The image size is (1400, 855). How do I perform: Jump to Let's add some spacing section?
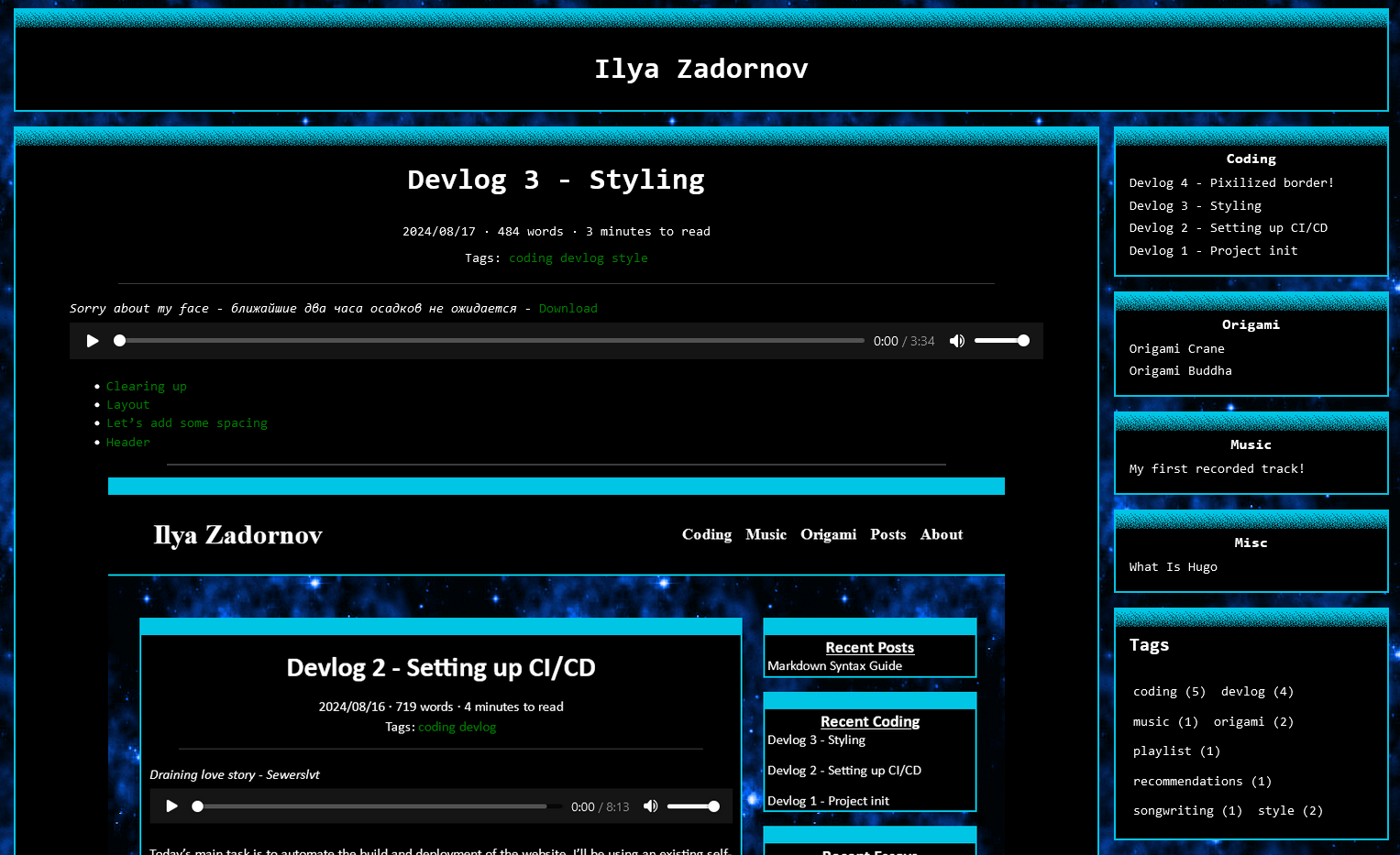point(187,423)
